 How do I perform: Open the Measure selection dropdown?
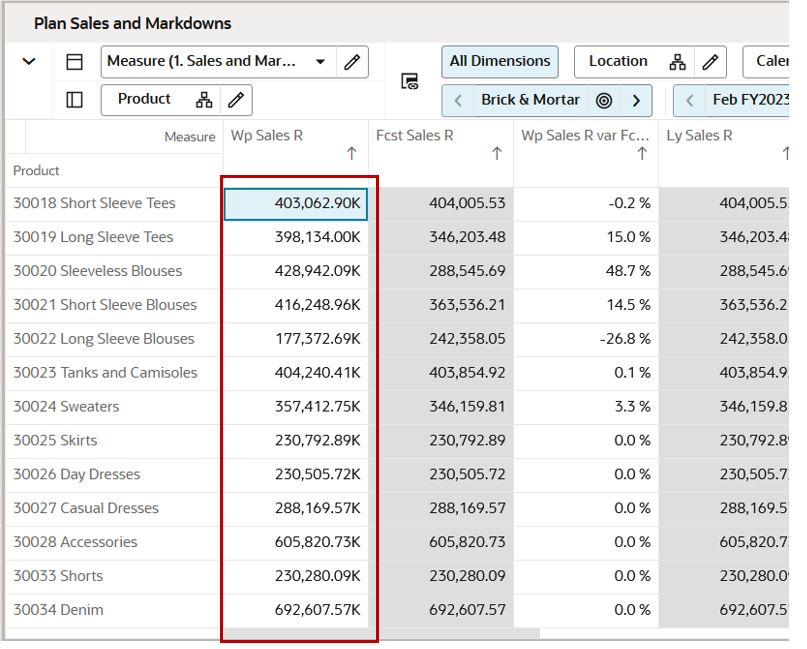[320, 62]
